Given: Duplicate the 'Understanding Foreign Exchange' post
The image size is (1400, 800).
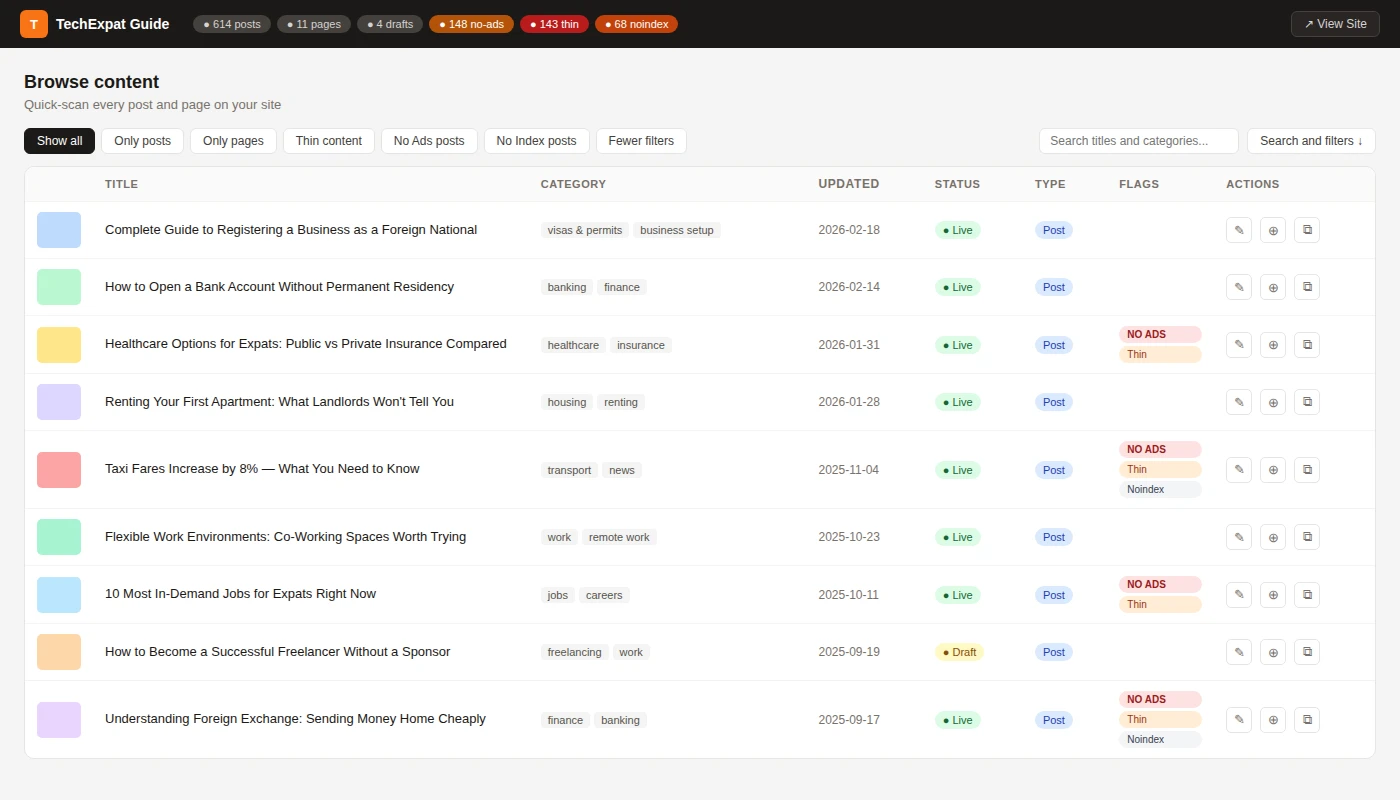Looking at the screenshot, I should tap(1306, 719).
